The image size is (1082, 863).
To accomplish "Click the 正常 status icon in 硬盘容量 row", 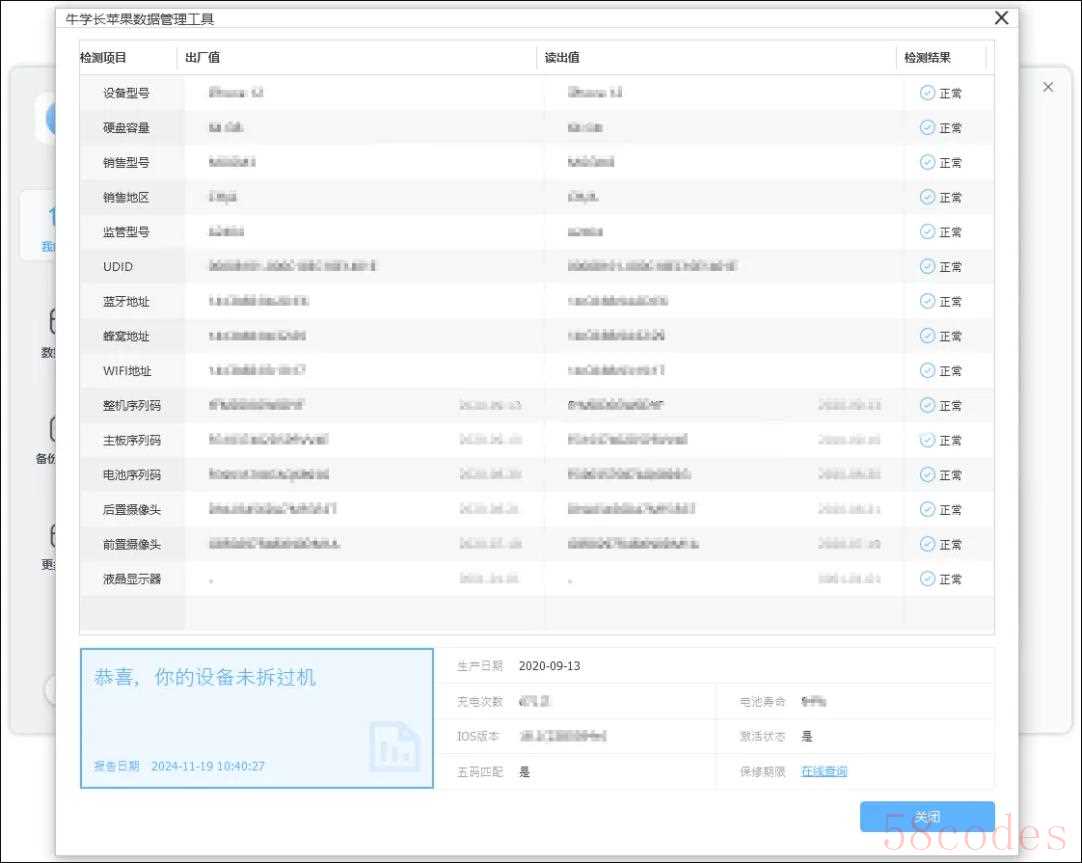I will tap(927, 128).
